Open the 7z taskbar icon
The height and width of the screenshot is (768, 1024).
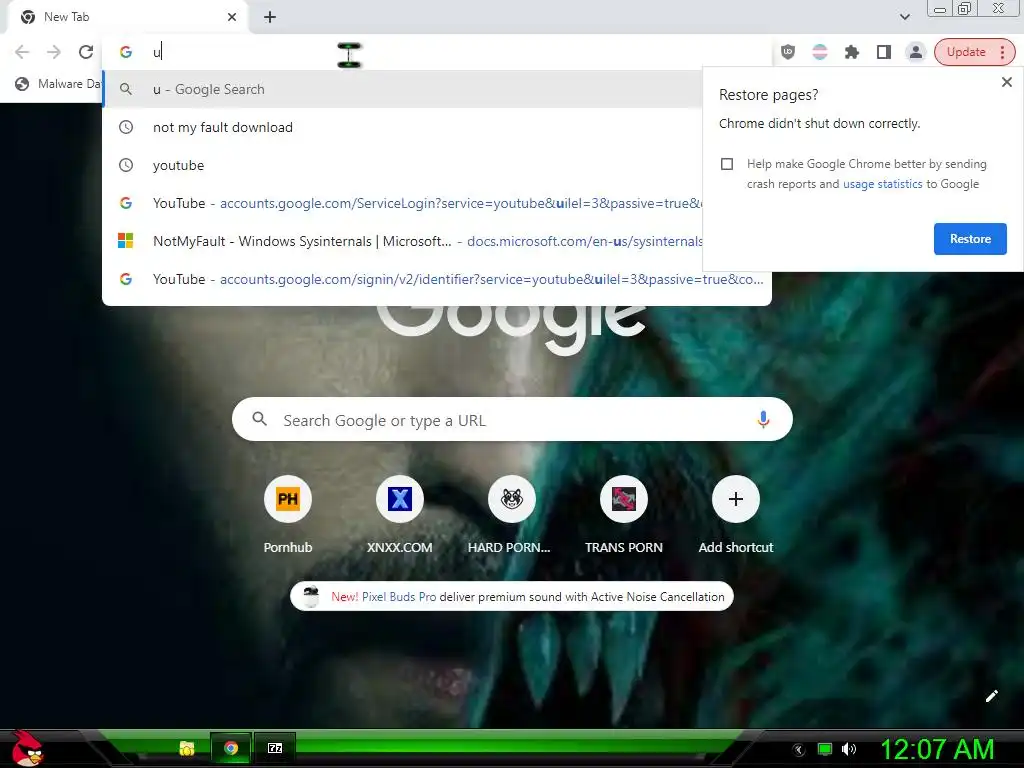point(275,748)
